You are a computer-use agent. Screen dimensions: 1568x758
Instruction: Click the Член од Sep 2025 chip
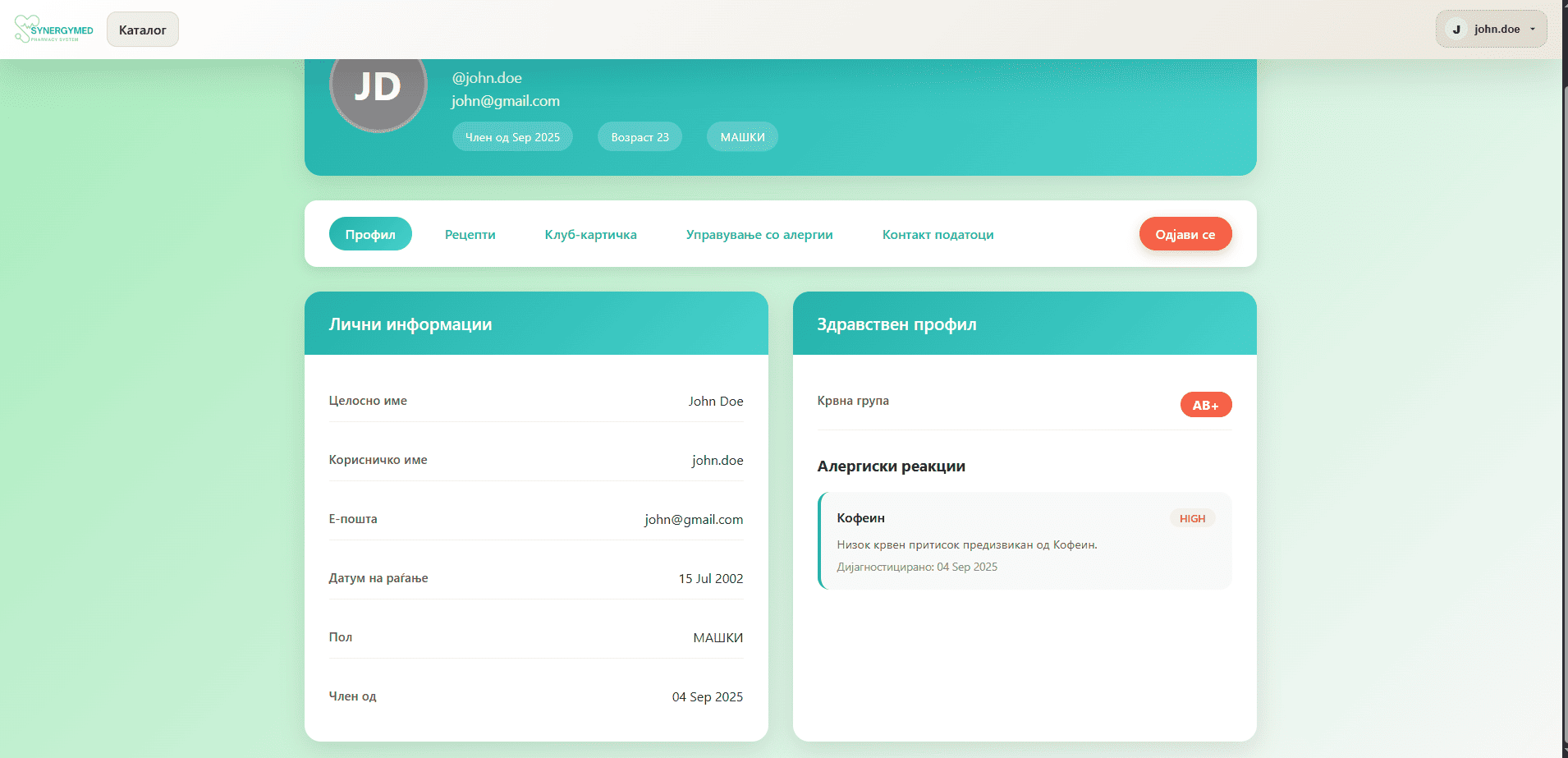click(512, 137)
